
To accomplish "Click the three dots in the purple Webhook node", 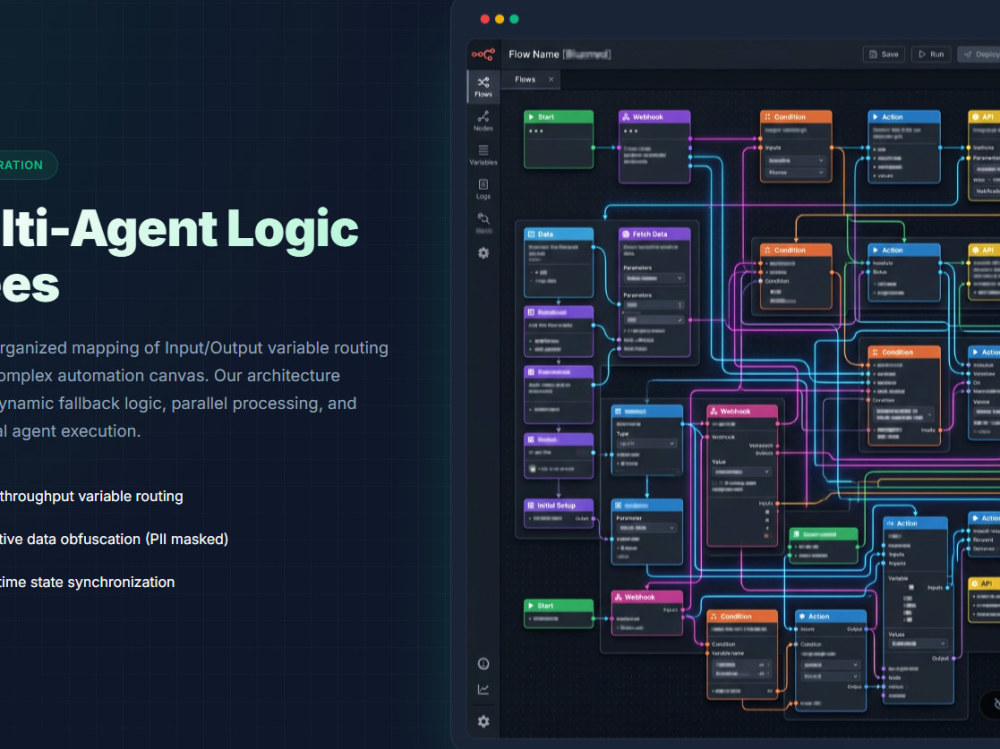I will (630, 131).
